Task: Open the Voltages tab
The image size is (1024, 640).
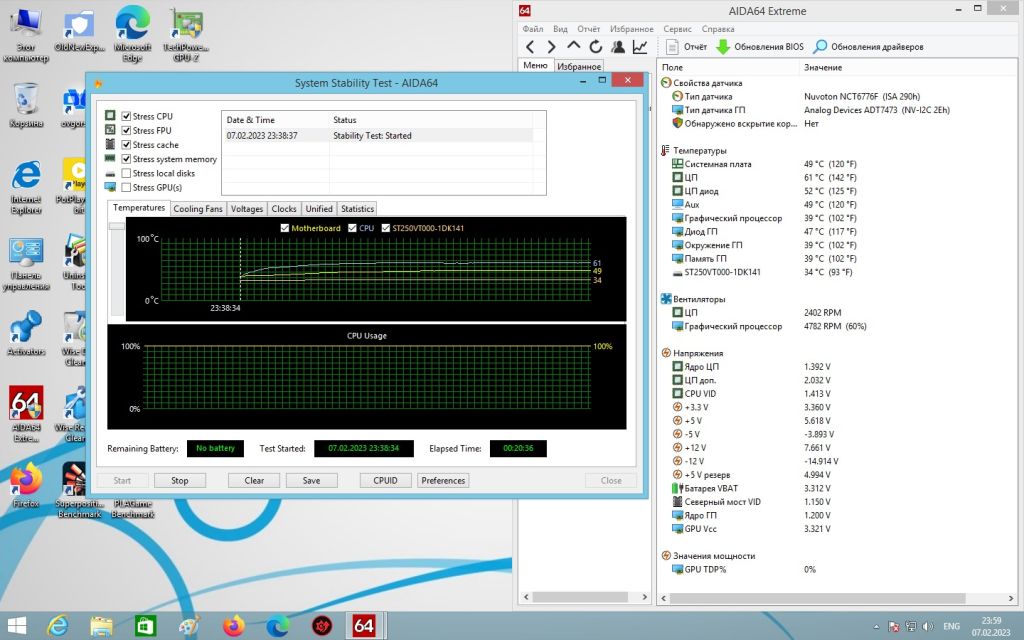Action: [x=247, y=209]
